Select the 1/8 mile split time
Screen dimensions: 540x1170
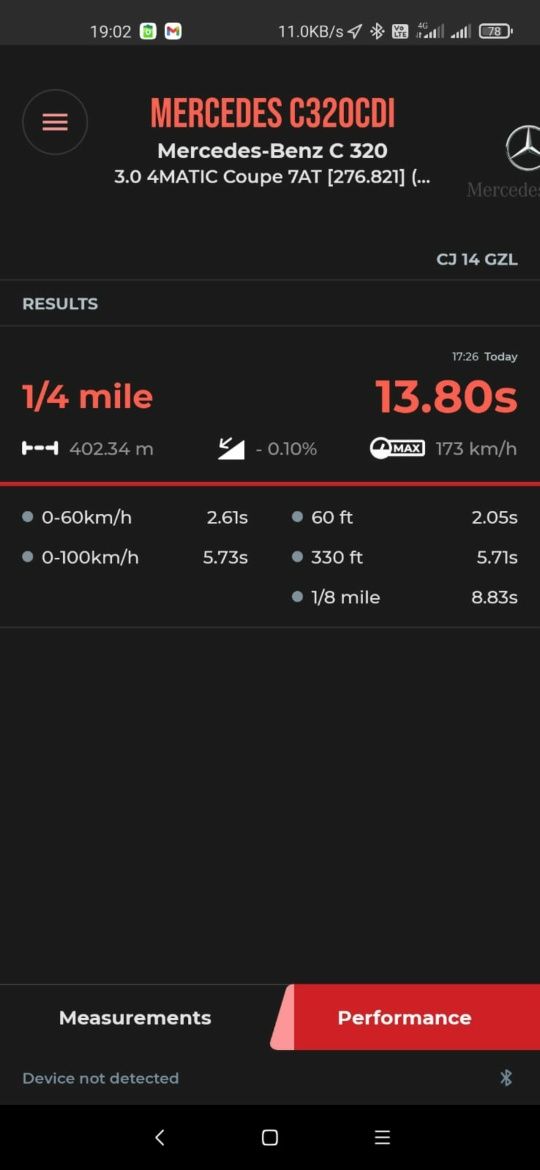pos(404,598)
